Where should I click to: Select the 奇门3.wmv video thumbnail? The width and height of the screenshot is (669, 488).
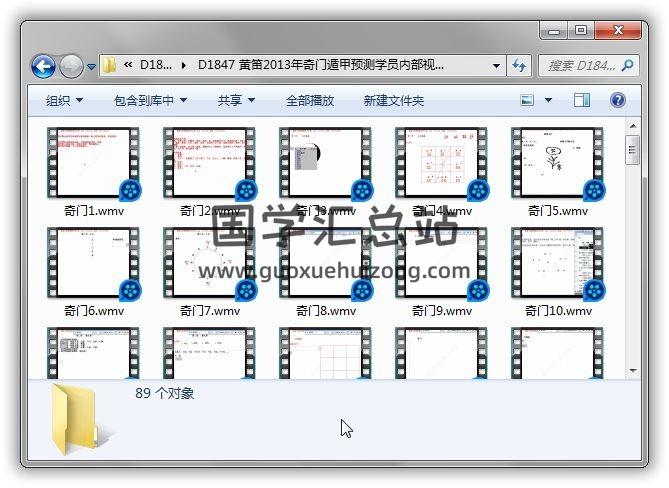[x=326, y=163]
